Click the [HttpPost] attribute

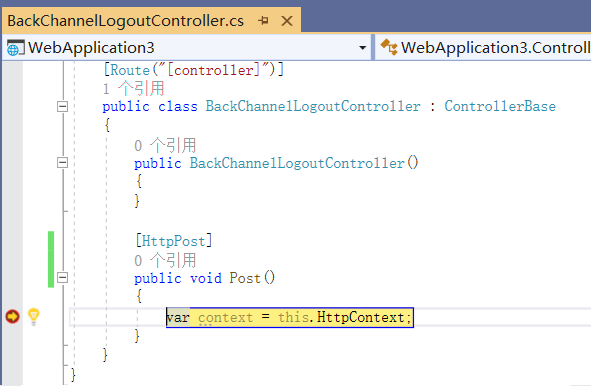click(x=174, y=241)
